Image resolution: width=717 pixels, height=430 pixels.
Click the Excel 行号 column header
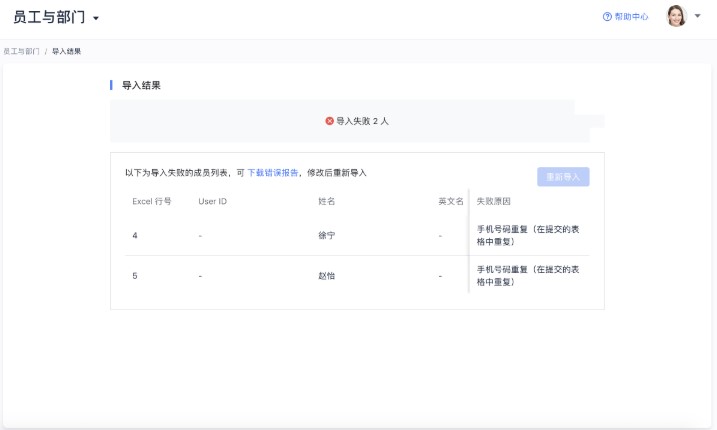tap(152, 201)
